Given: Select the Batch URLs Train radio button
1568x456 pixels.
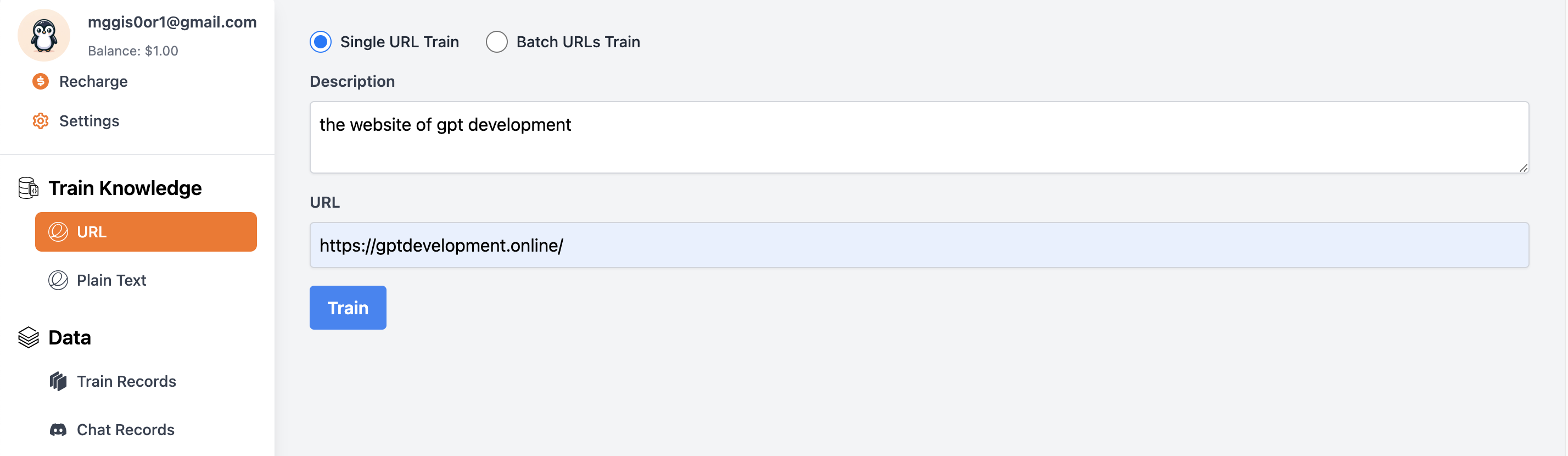Looking at the screenshot, I should pos(497,42).
